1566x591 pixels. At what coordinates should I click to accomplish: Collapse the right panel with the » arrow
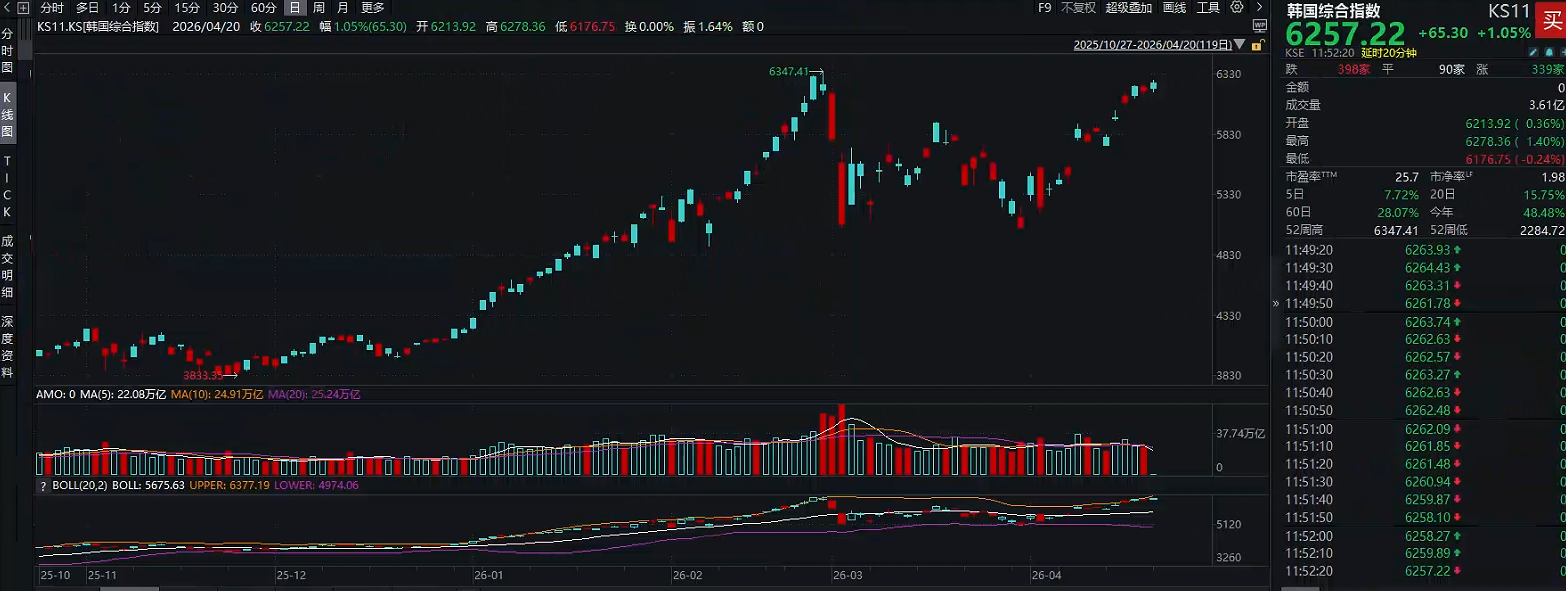click(1275, 302)
